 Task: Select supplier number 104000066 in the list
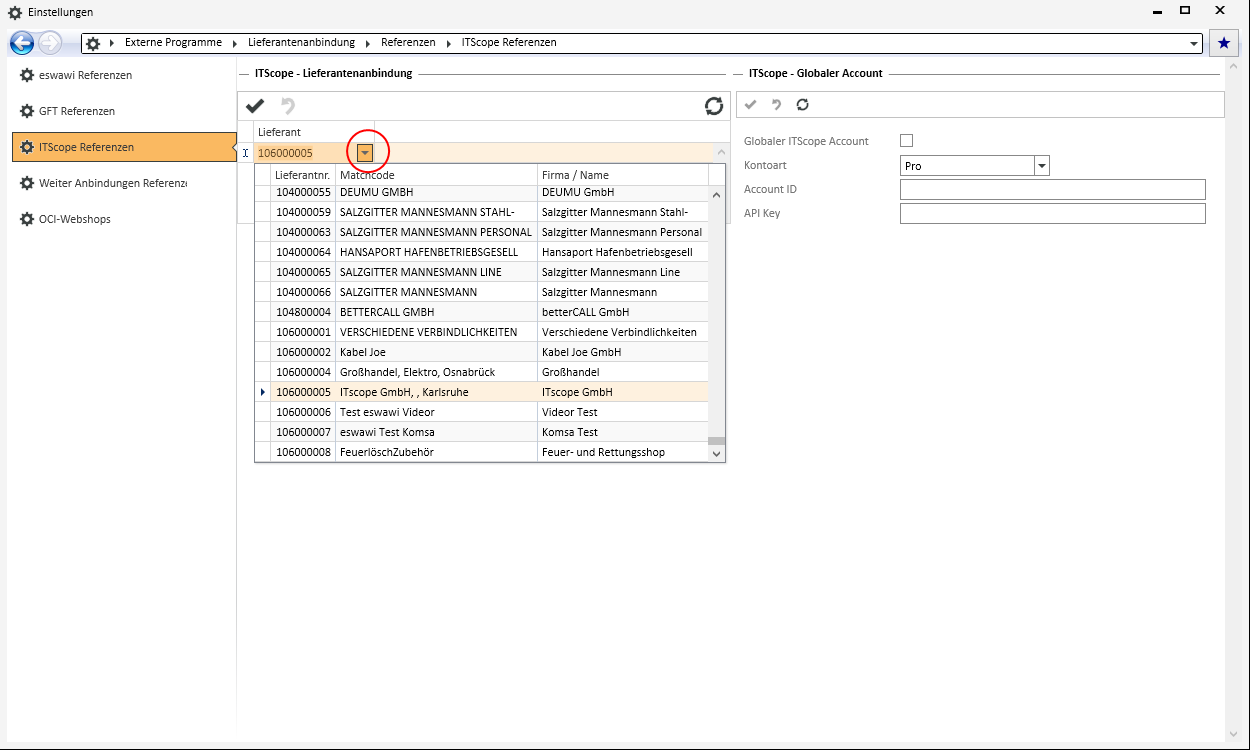[303, 292]
